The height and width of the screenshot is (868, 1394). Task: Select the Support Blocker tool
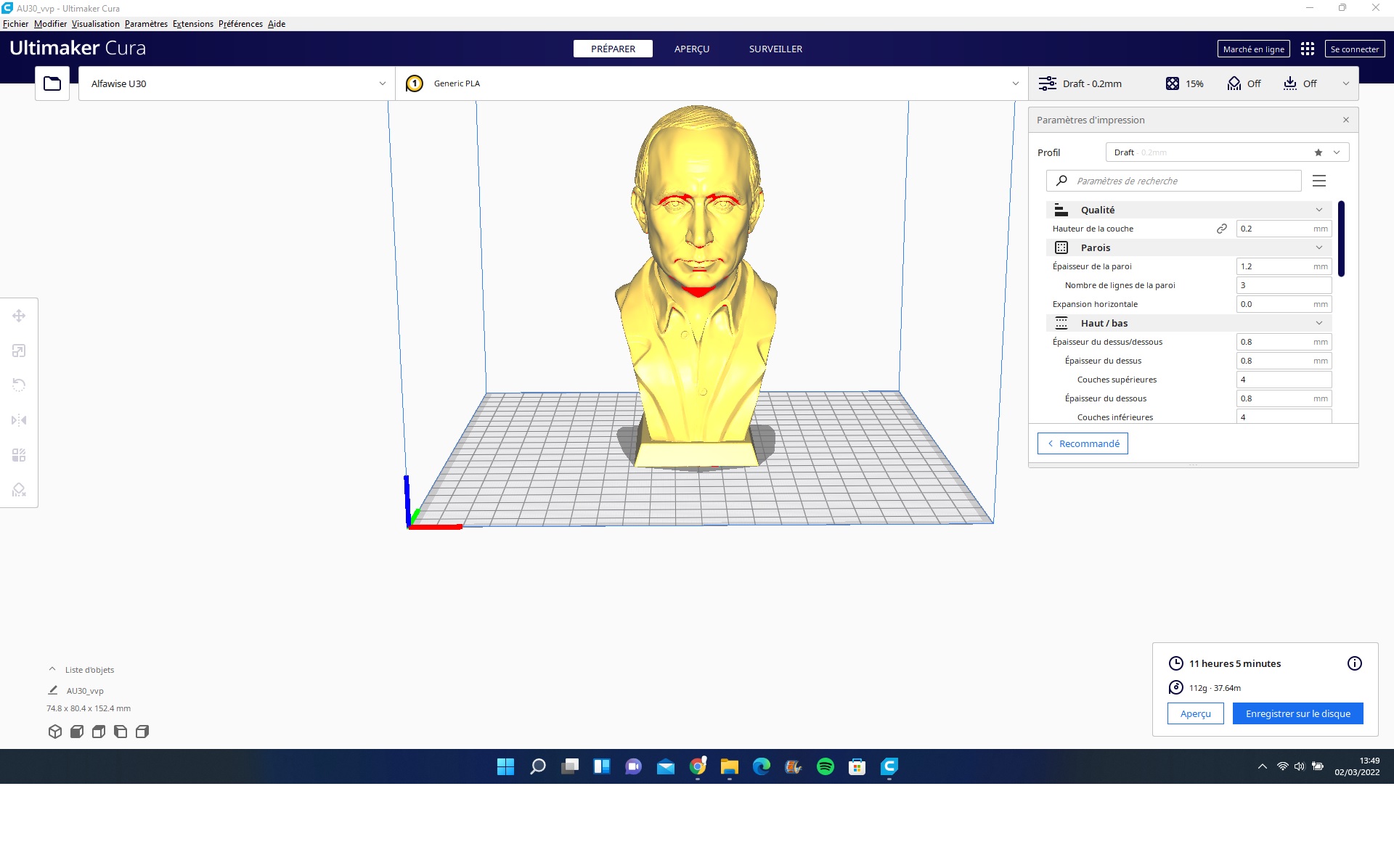[x=19, y=490]
